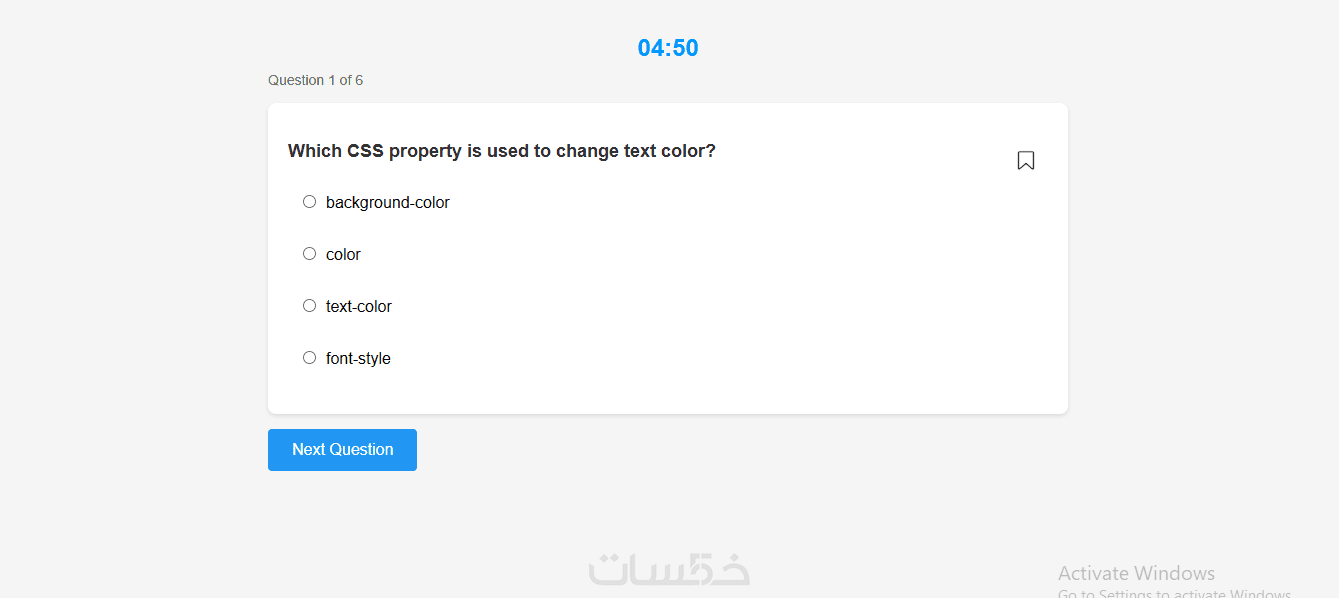Choose the color radio button
Screen dimensions: 1339x598
pyautogui.click(x=309, y=254)
